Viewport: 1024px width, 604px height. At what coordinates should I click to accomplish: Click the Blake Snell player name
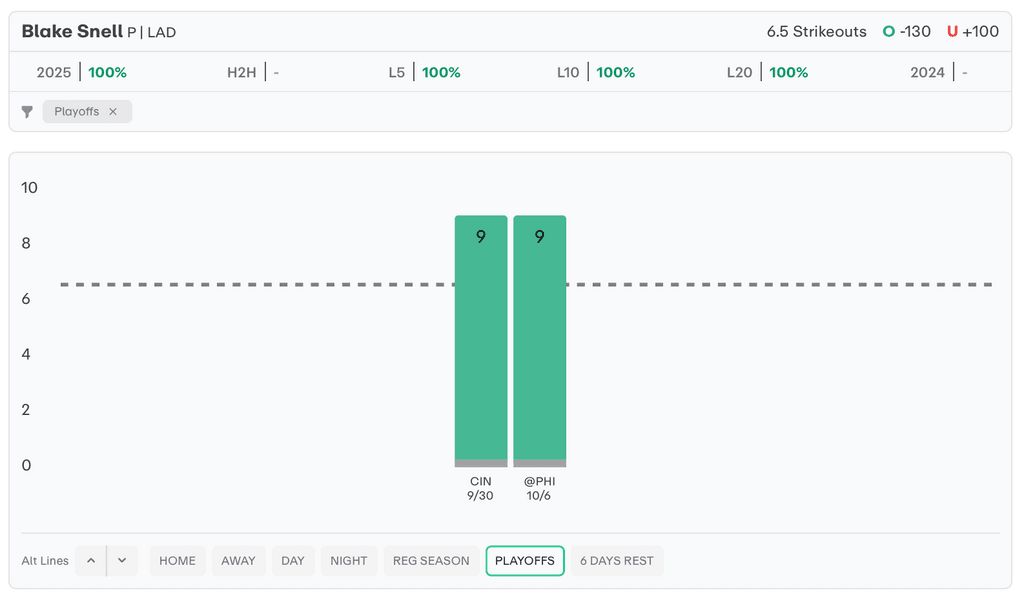point(72,32)
